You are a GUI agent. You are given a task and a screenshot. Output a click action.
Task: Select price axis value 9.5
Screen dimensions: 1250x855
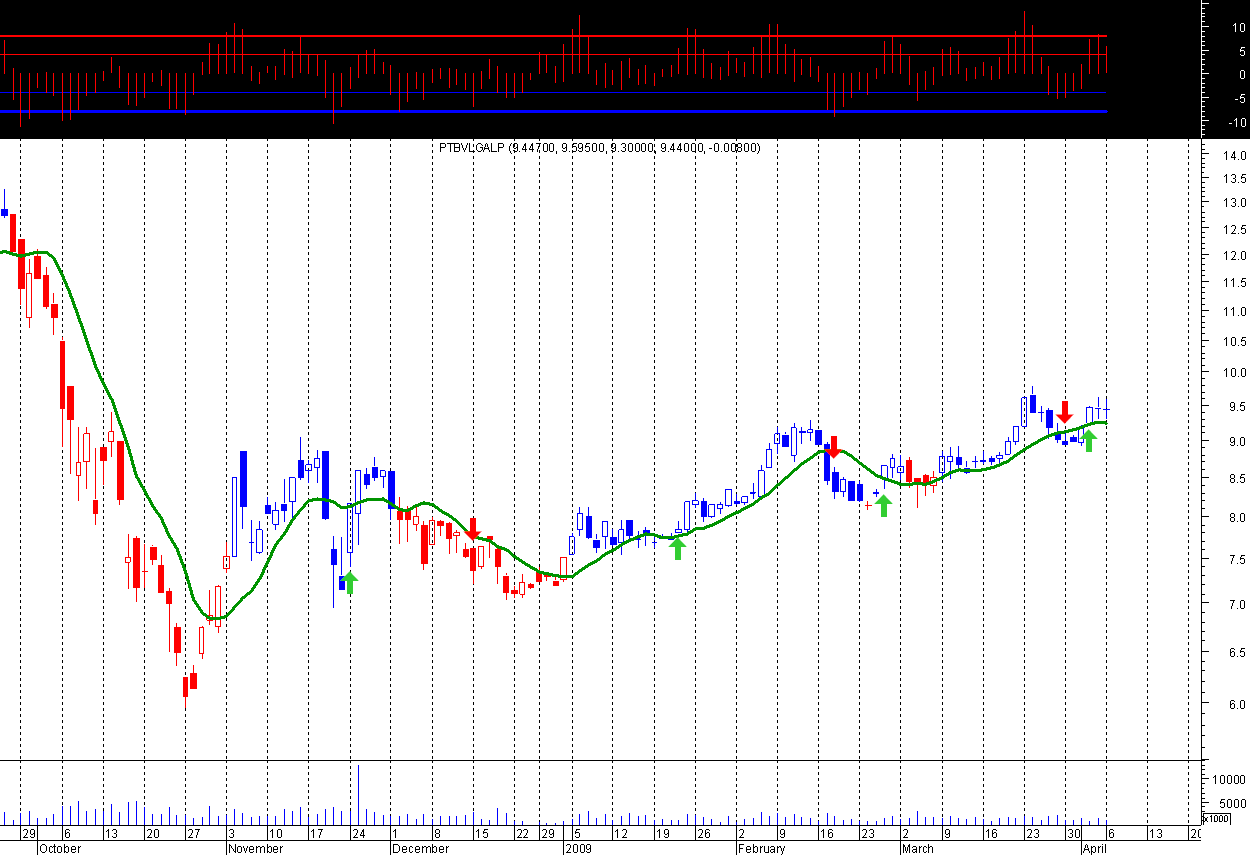pyautogui.click(x=1236, y=407)
